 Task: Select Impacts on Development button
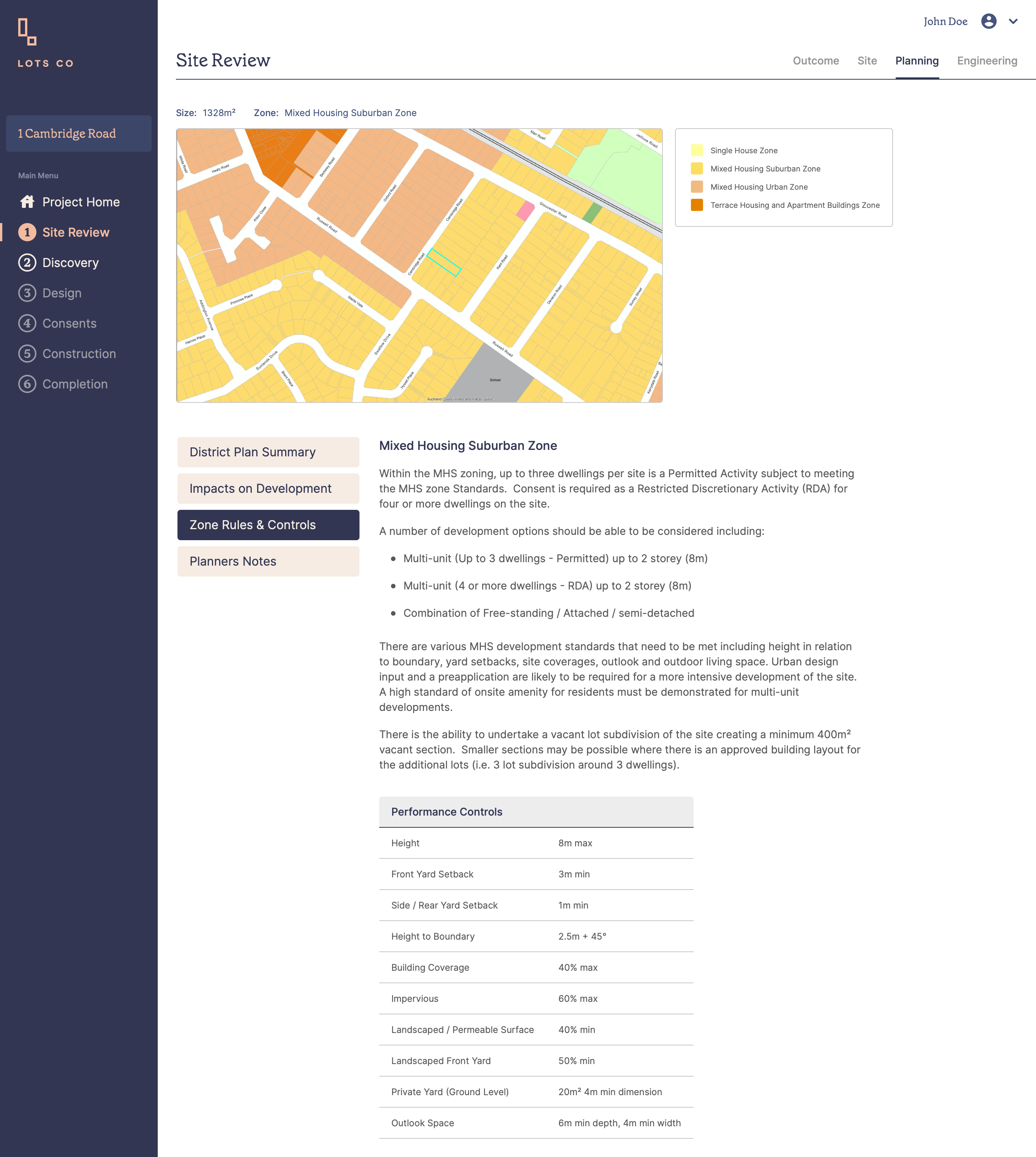(x=268, y=489)
